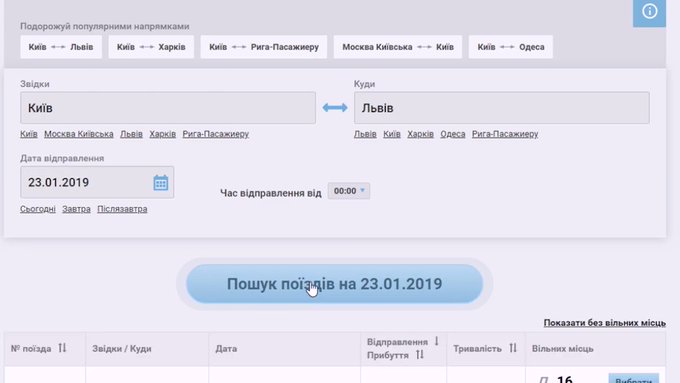Choose popular route Київ – Рига-Пасажиеру
This screenshot has width=680, height=383.
point(264,47)
